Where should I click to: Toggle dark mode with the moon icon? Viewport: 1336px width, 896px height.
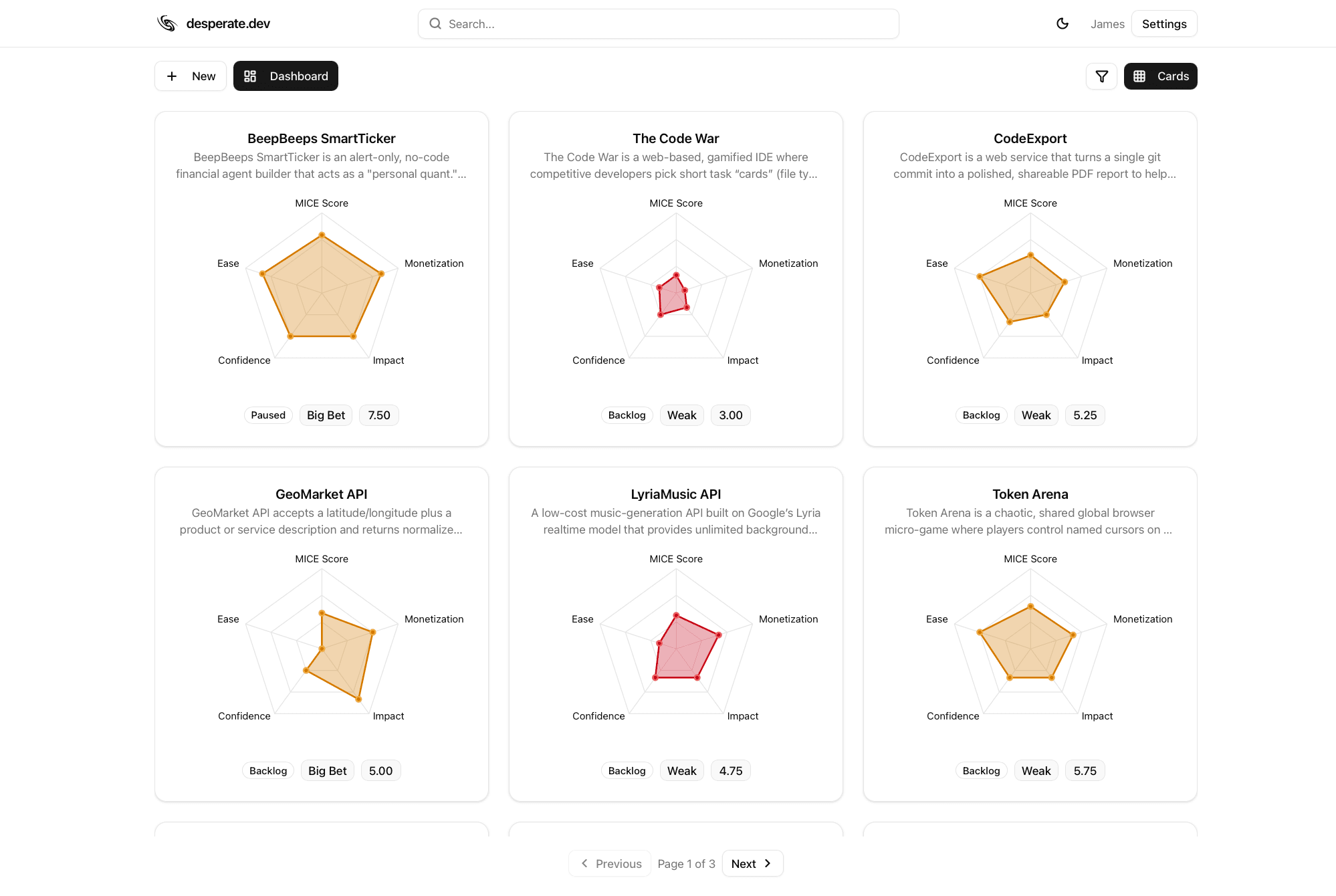click(x=1062, y=23)
